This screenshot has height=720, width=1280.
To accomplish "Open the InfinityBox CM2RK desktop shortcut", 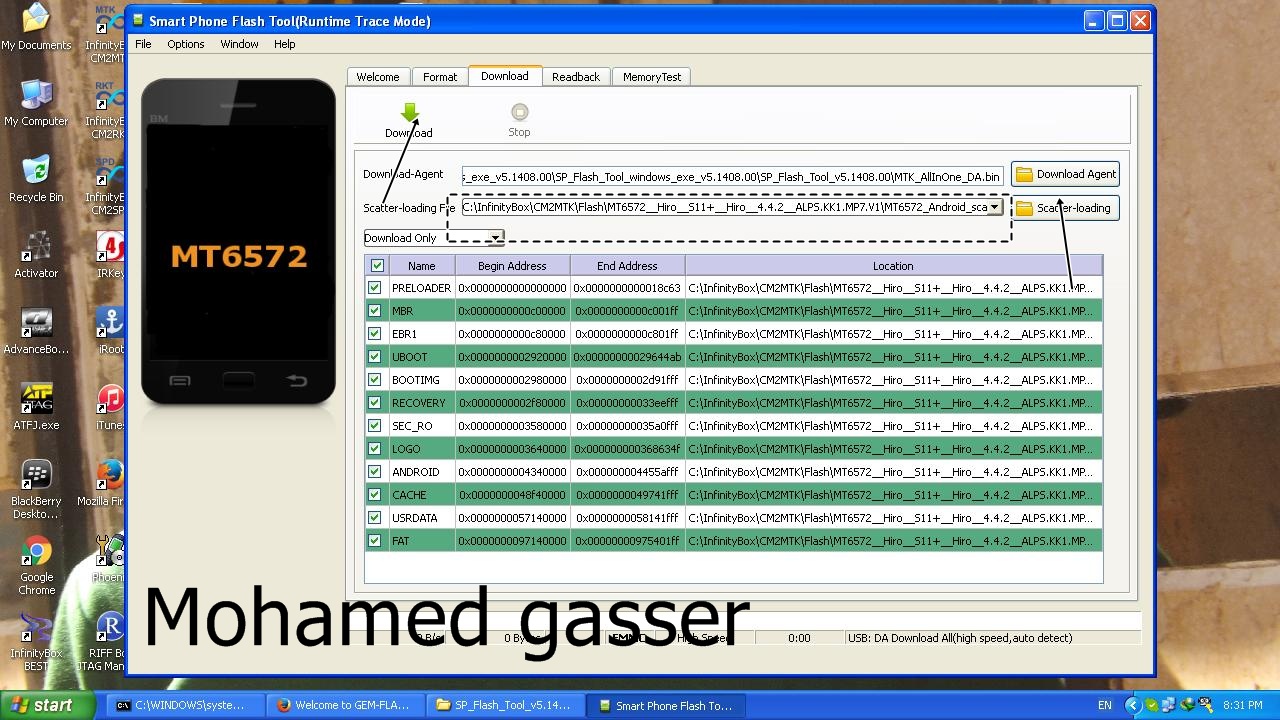I will (105, 110).
